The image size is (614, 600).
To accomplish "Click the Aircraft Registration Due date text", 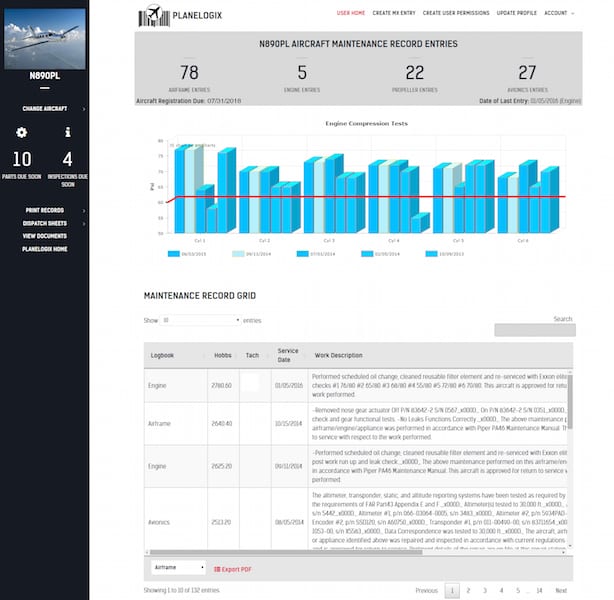I will coord(188,101).
